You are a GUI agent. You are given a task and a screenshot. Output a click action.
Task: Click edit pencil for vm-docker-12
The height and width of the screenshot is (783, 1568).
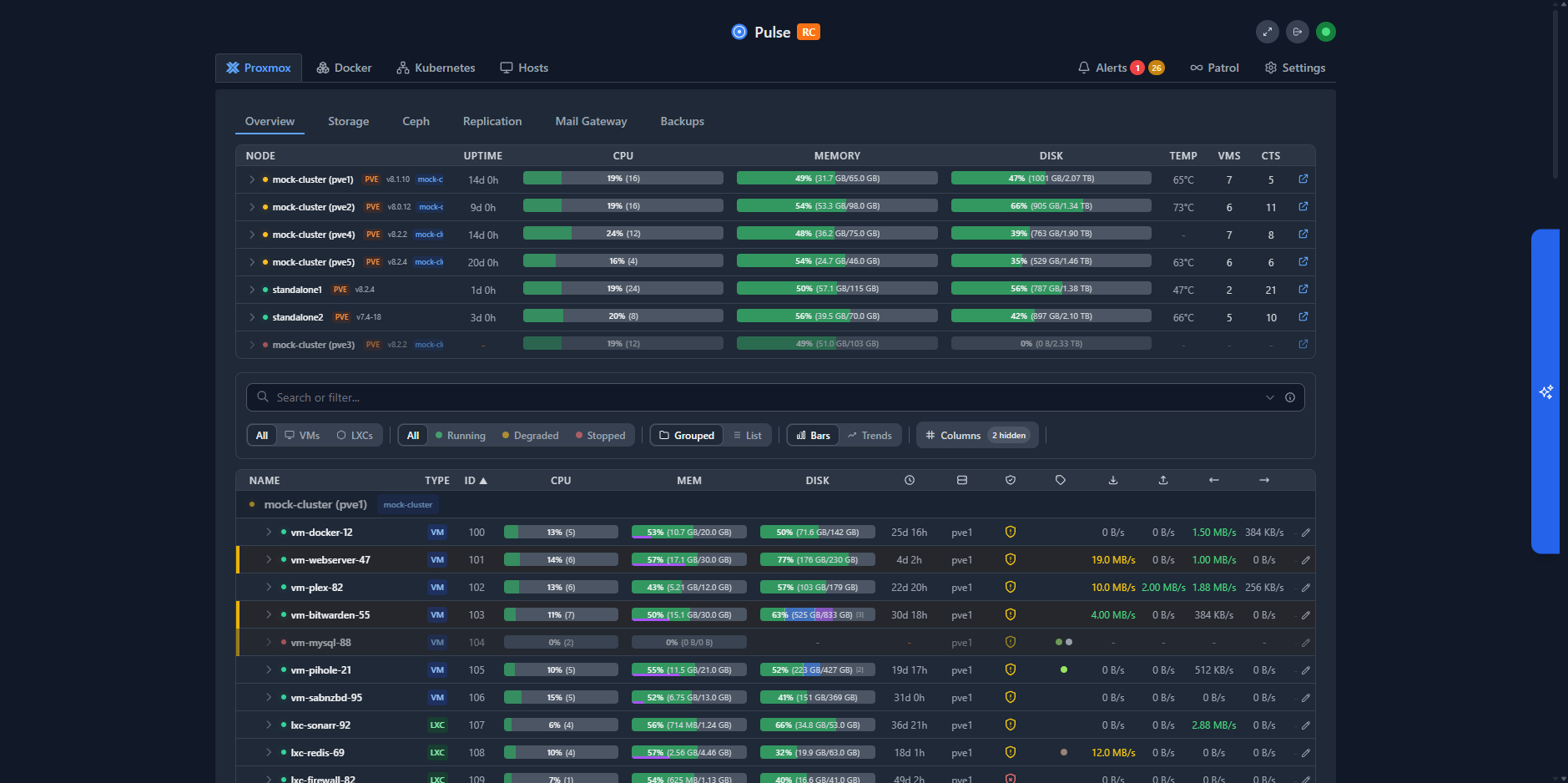click(x=1305, y=533)
